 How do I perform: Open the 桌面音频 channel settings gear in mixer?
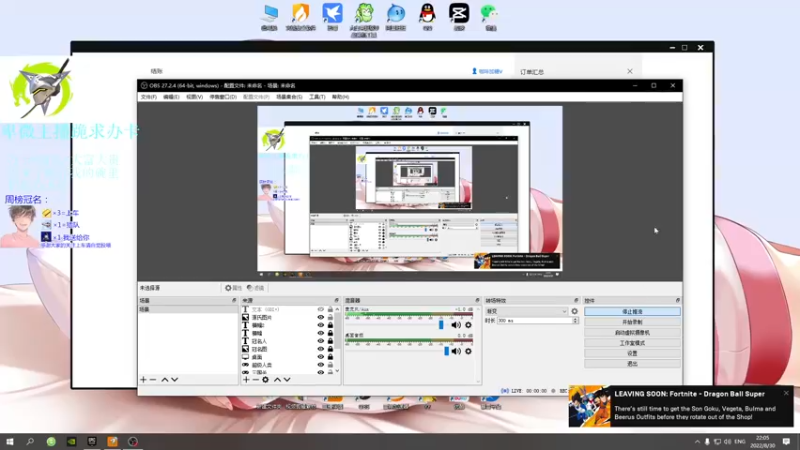coord(468,351)
